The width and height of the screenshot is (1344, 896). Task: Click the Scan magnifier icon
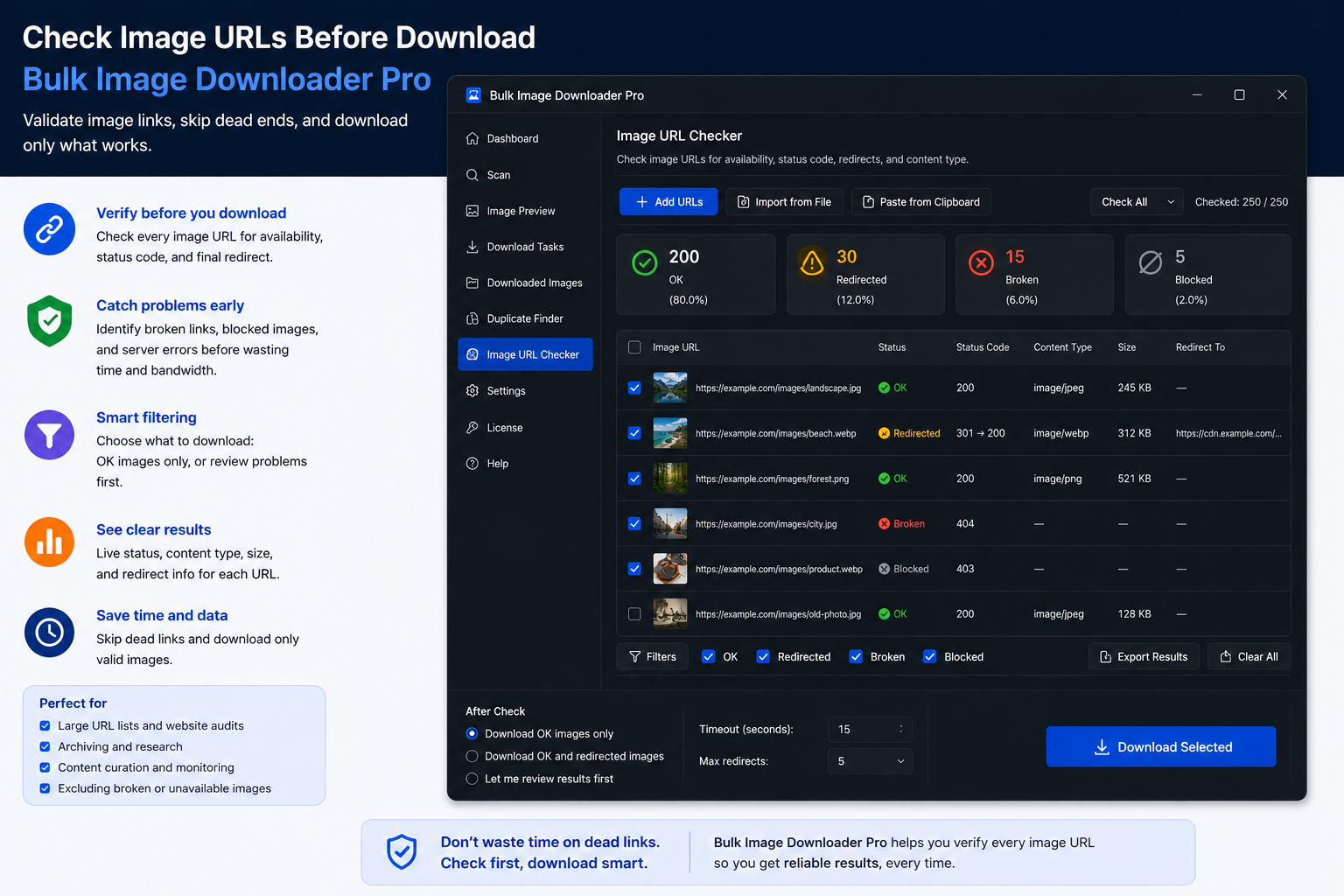(x=472, y=175)
